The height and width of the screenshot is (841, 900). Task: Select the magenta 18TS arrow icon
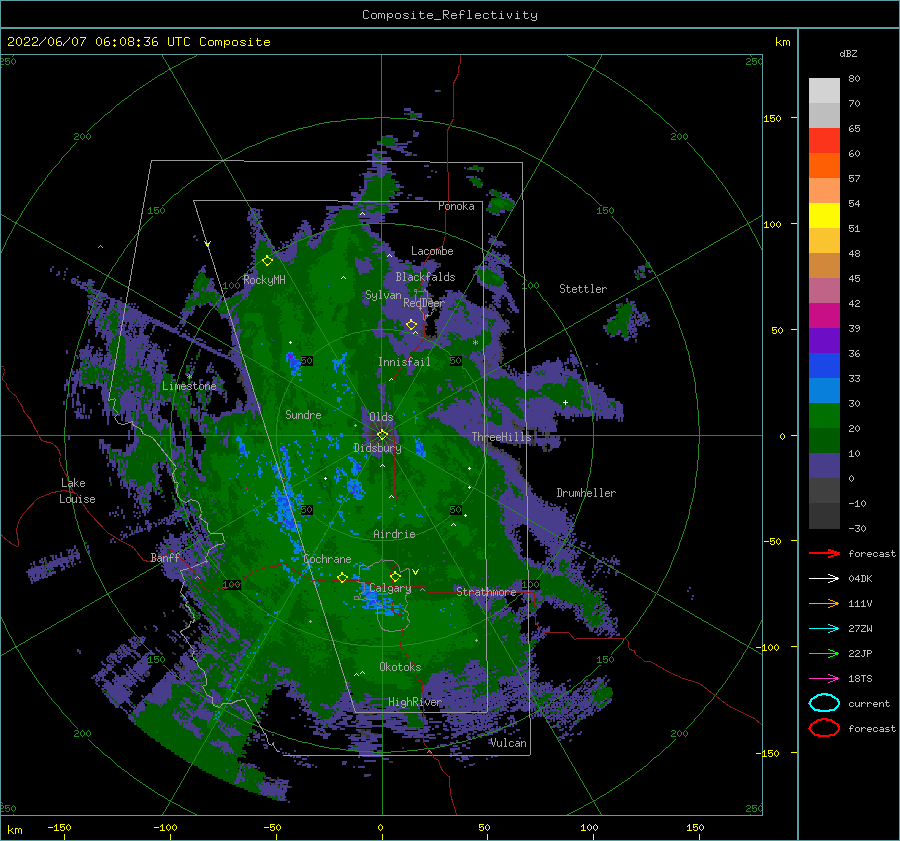(x=824, y=679)
